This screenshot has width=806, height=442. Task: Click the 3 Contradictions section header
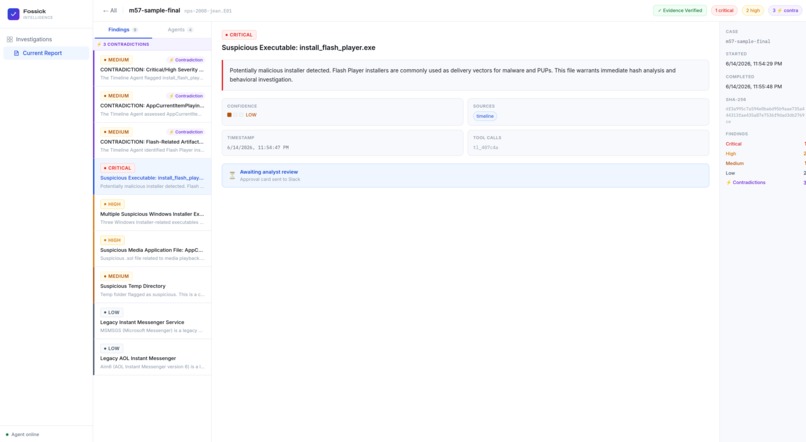(153, 44)
